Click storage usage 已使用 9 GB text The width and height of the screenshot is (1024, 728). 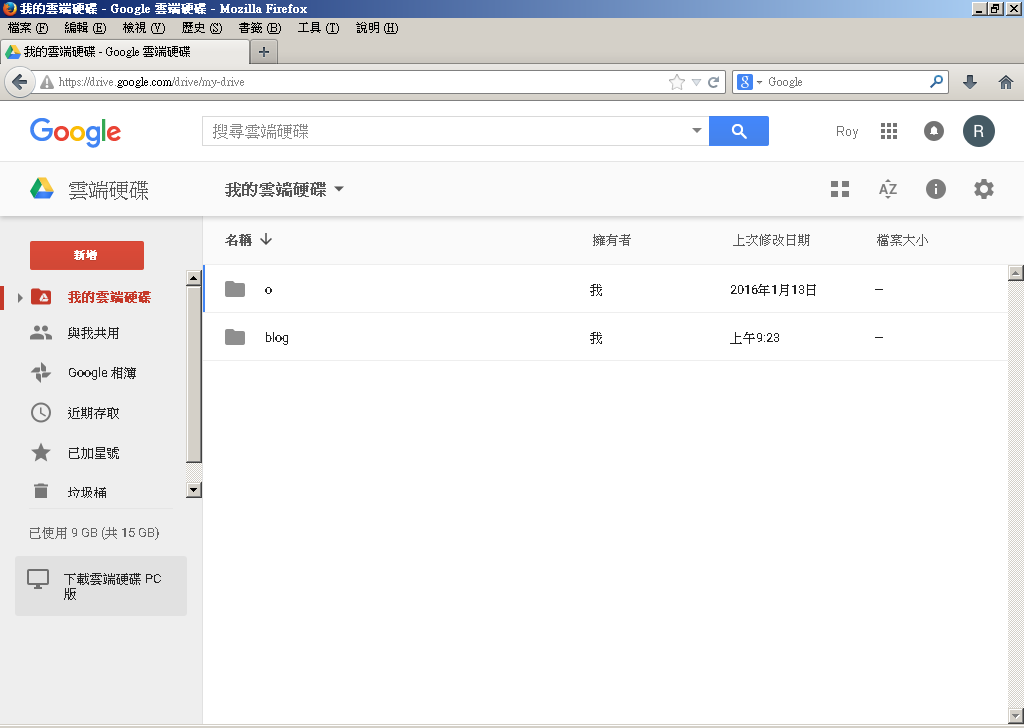point(94,533)
